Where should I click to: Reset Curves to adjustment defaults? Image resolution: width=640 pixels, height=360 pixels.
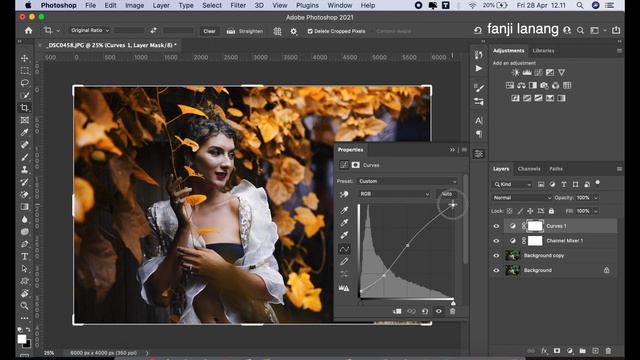pyautogui.click(x=425, y=311)
